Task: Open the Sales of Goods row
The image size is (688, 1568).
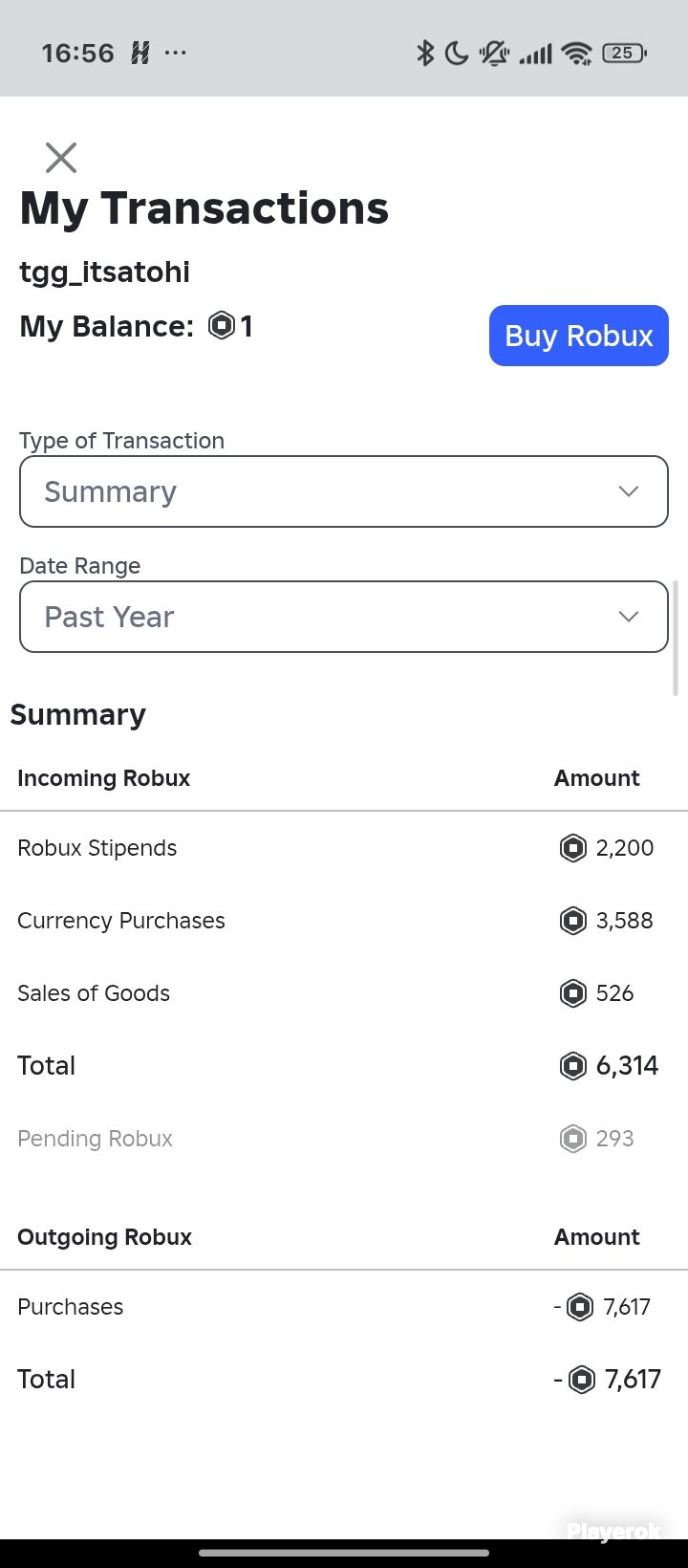Action: (x=344, y=993)
